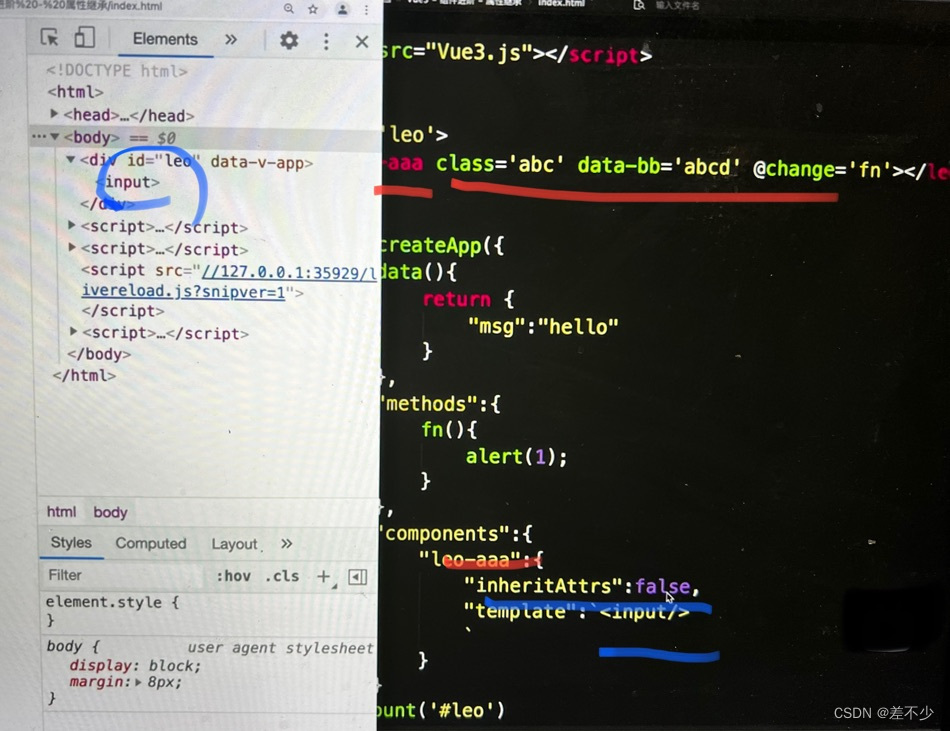The height and width of the screenshot is (731, 950).
Task: Collapse the body node
Action: point(55,137)
